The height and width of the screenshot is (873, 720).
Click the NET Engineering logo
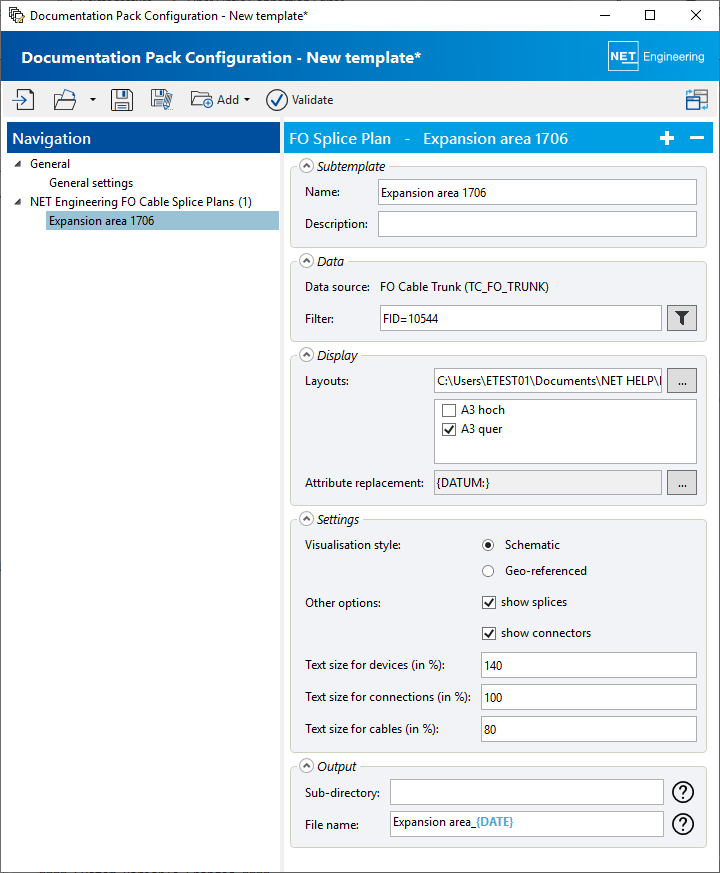[656, 56]
